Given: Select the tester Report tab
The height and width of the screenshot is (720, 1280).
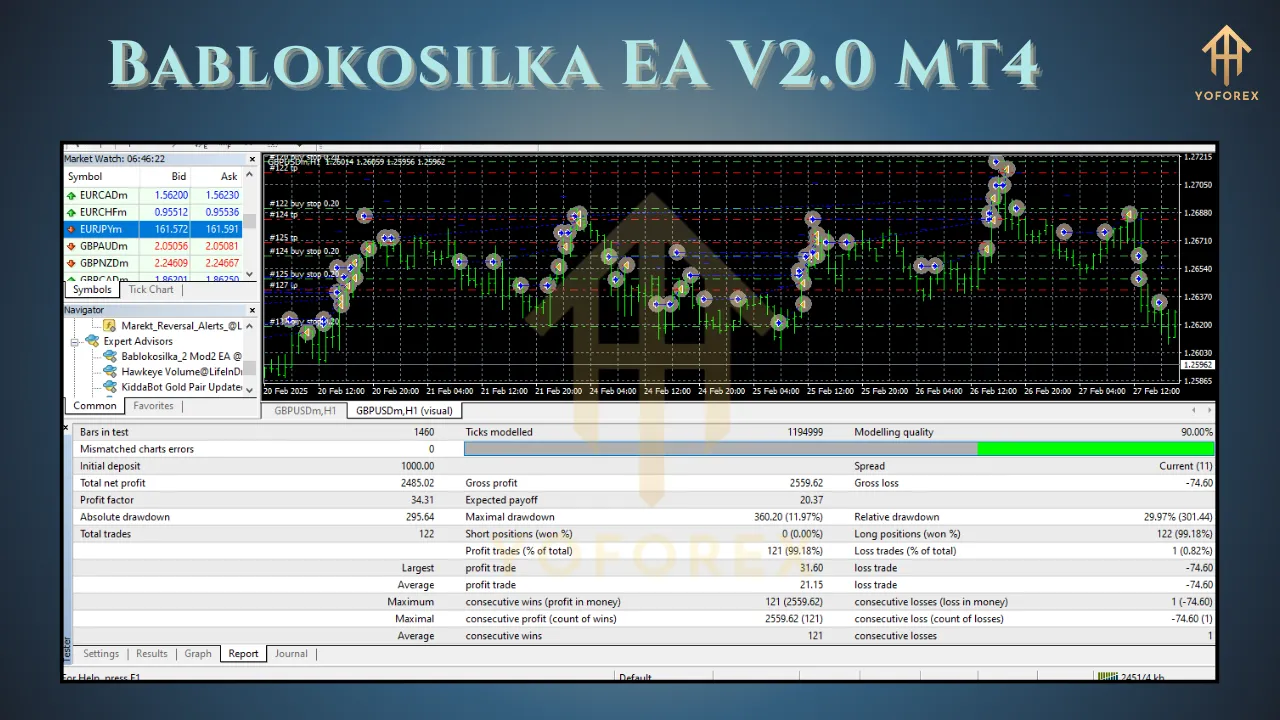Looking at the screenshot, I should [243, 654].
